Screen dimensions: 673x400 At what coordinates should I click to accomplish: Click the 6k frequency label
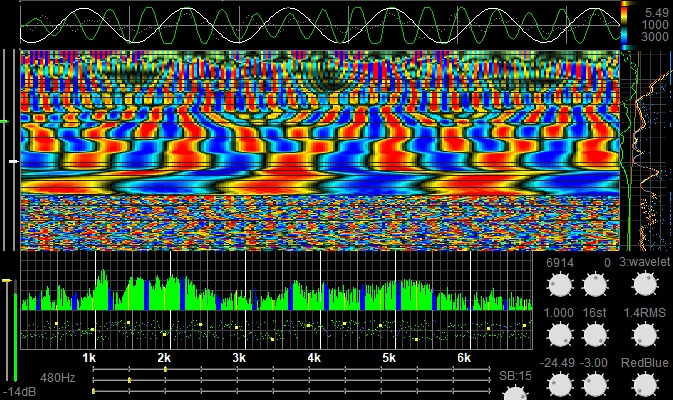(x=464, y=358)
